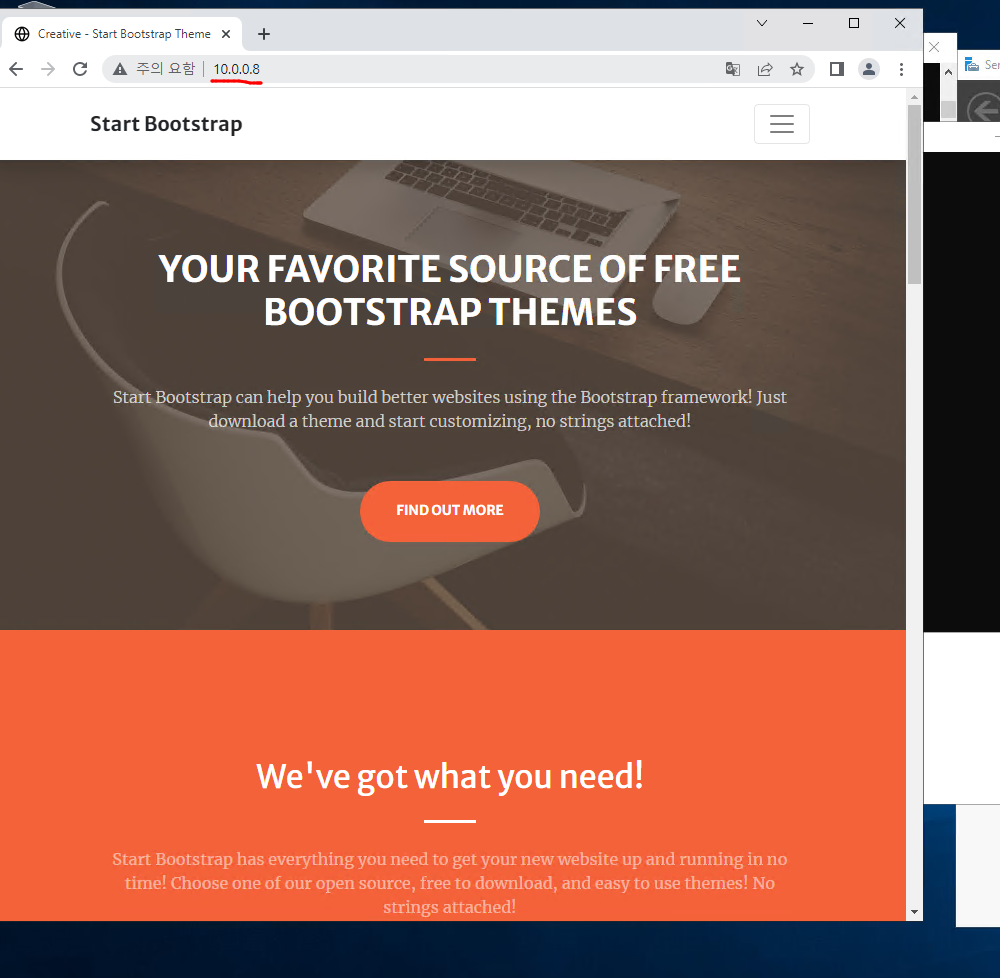1000x978 pixels.
Task: Click the background window scroll up arrow
Action: click(x=948, y=71)
